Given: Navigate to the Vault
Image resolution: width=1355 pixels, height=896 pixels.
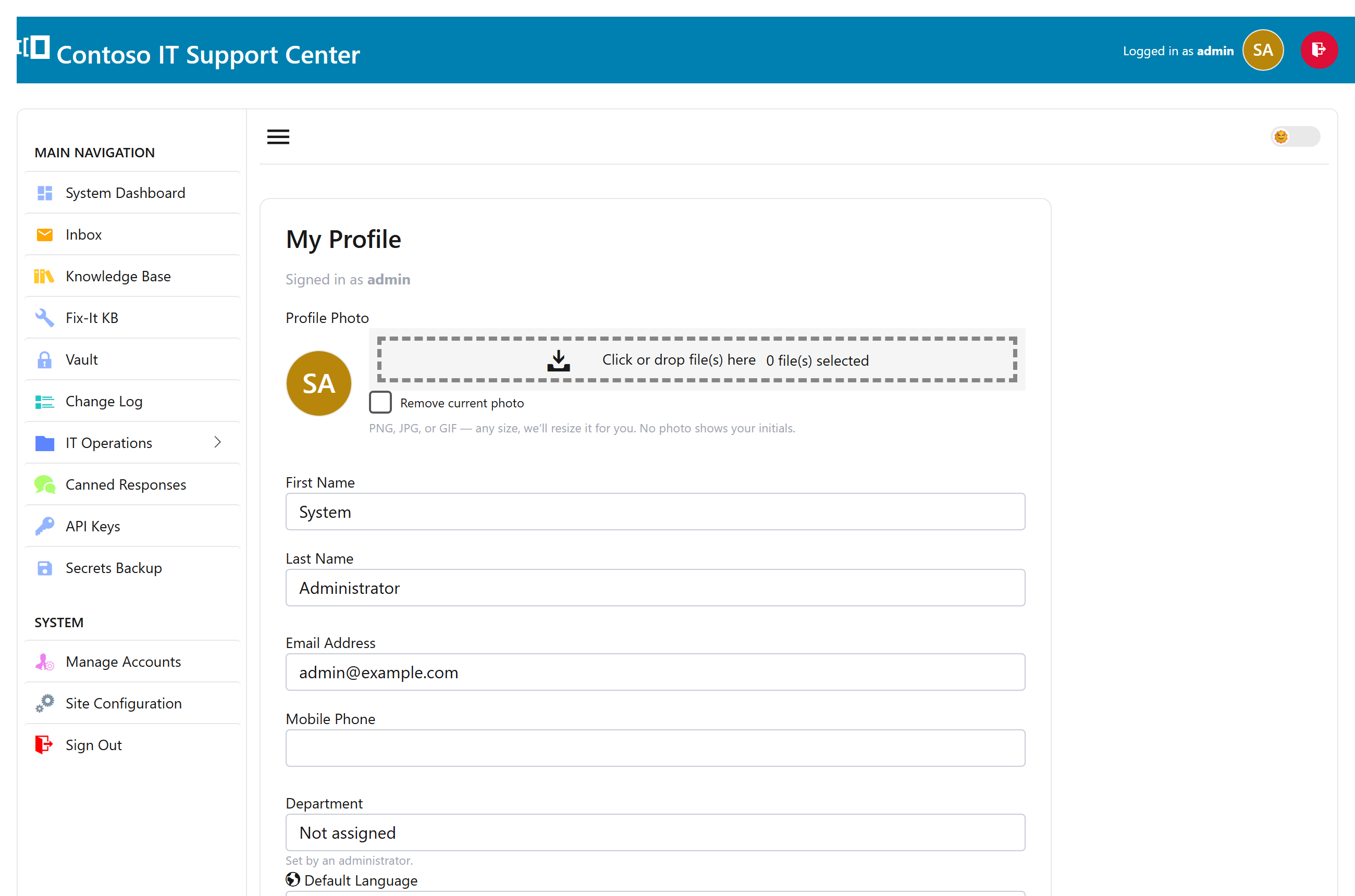Looking at the screenshot, I should point(133,360).
